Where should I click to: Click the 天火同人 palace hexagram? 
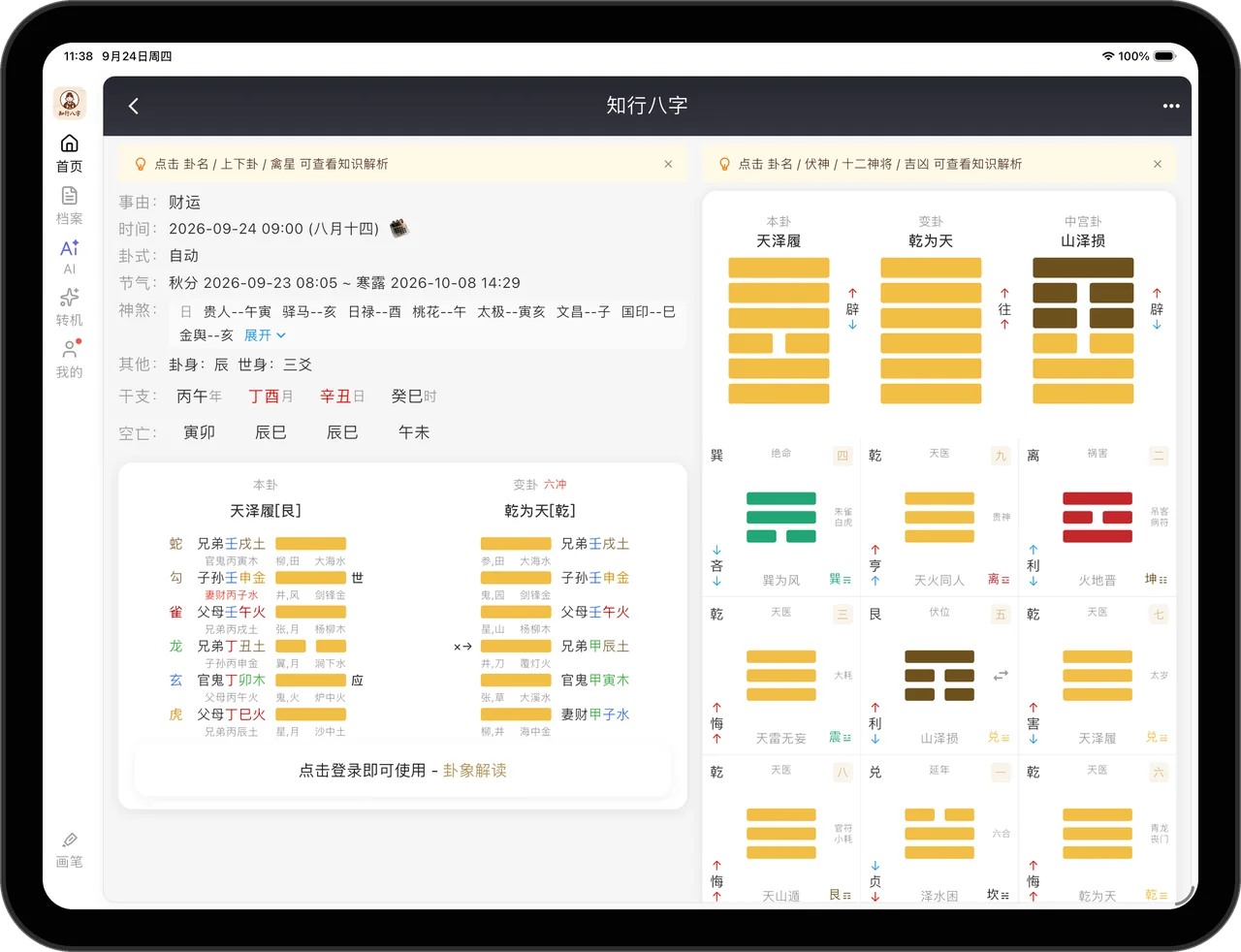[x=939, y=518]
